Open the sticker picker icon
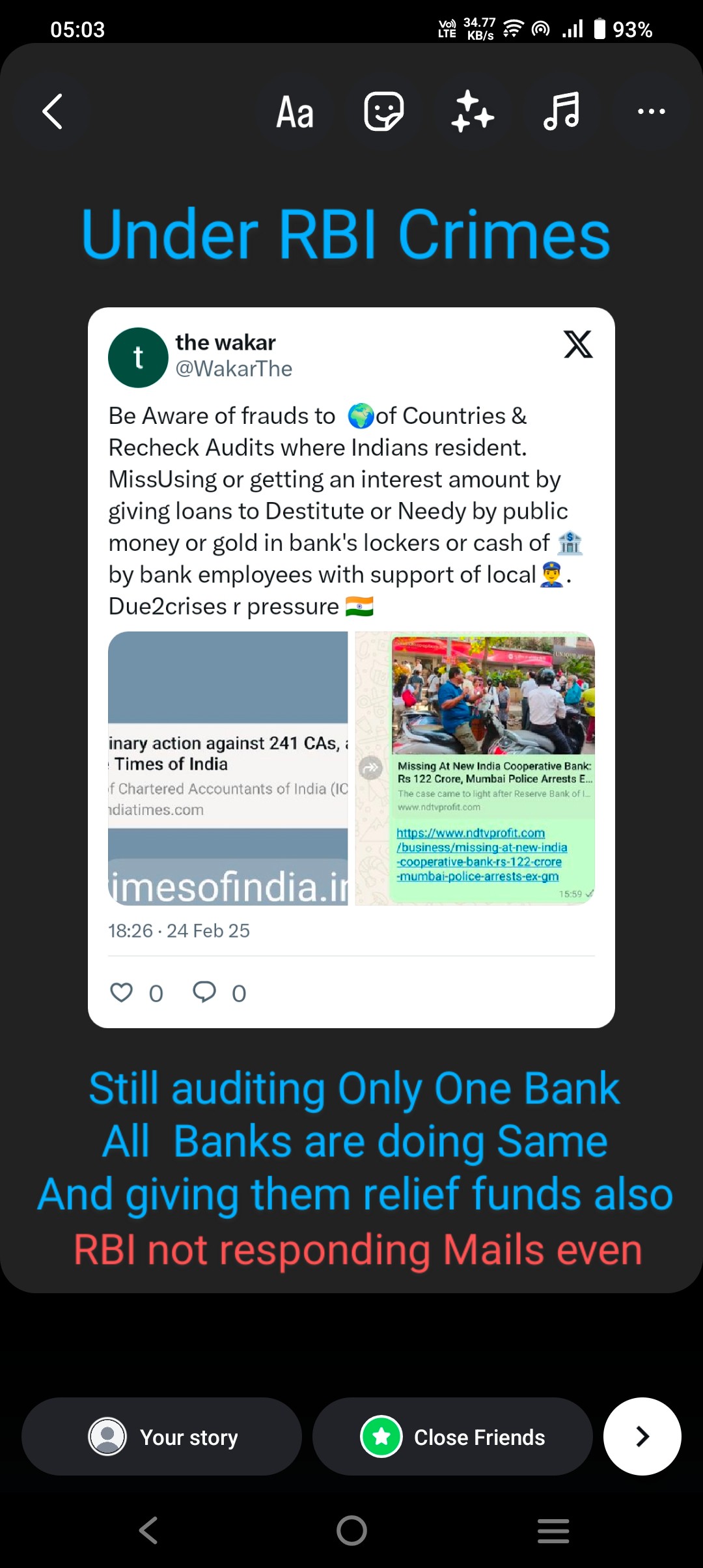Screen dimensions: 703x1568 384,111
